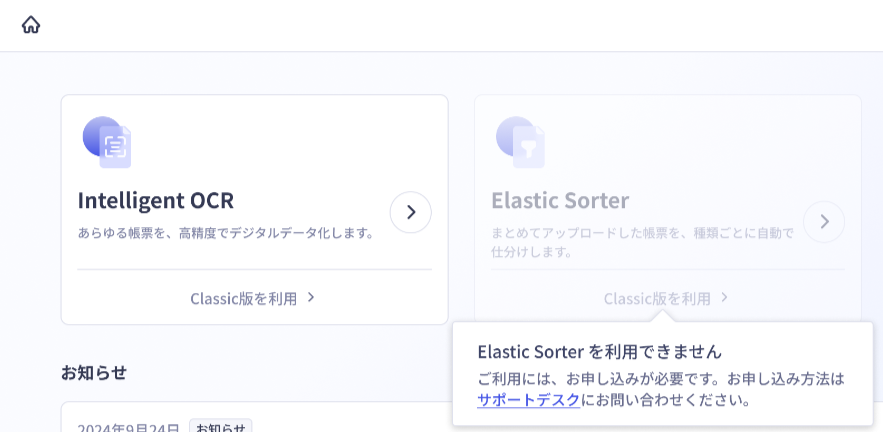Viewport: 883px width, 432px height.
Task: Click the Elastic Sorter circular arrow button
Action: [824, 222]
